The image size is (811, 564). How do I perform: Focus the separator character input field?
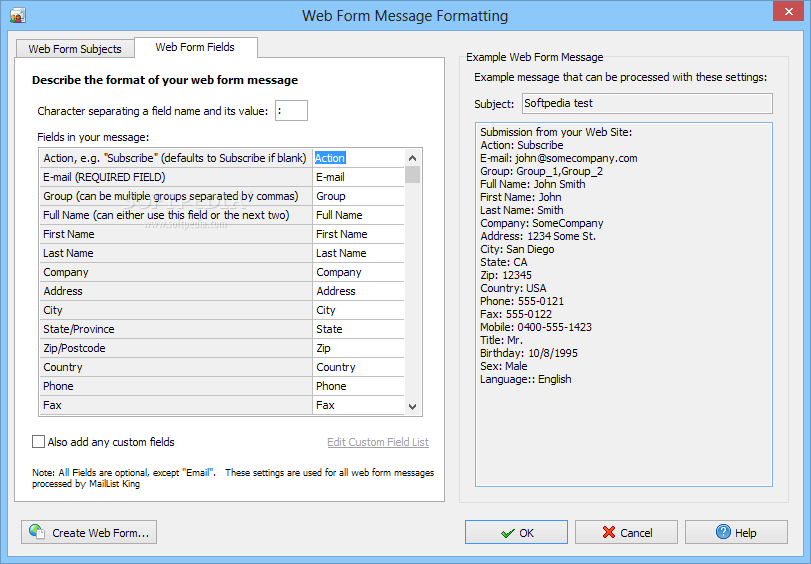(291, 111)
